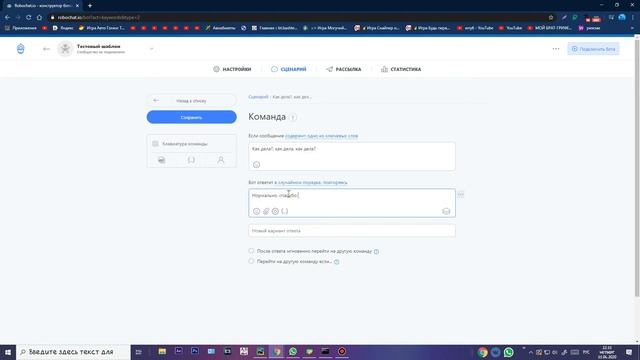Click the info icon next to Команда
Viewport: 640px width, 360px height.
293,118
